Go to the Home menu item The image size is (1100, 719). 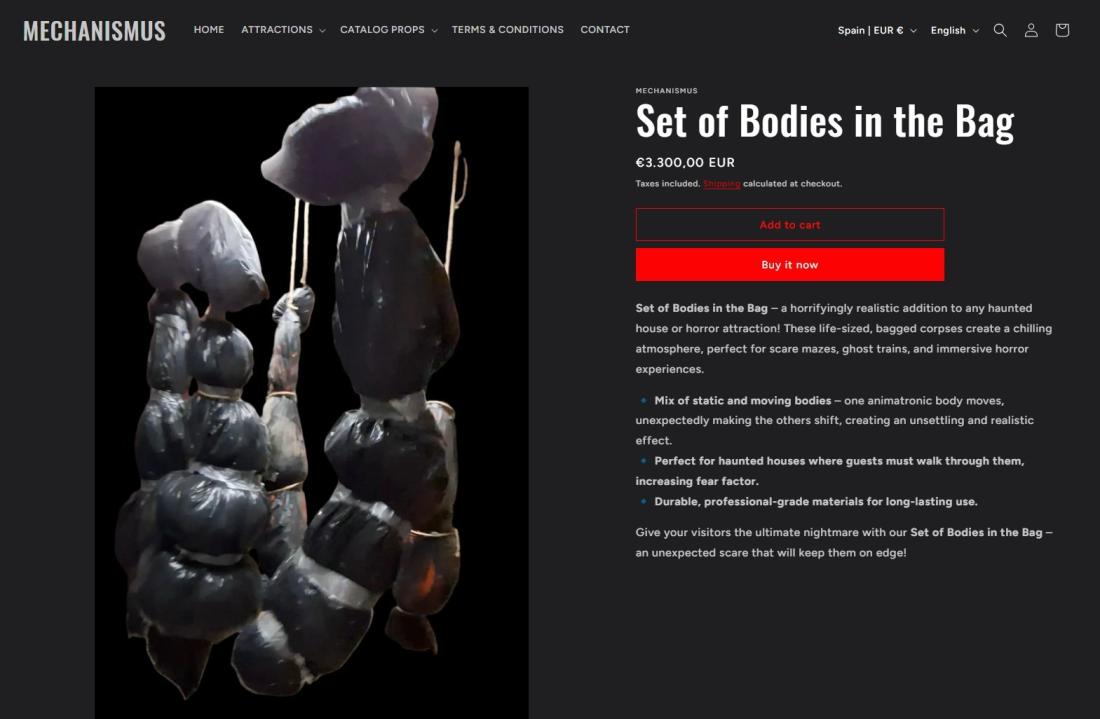209,29
